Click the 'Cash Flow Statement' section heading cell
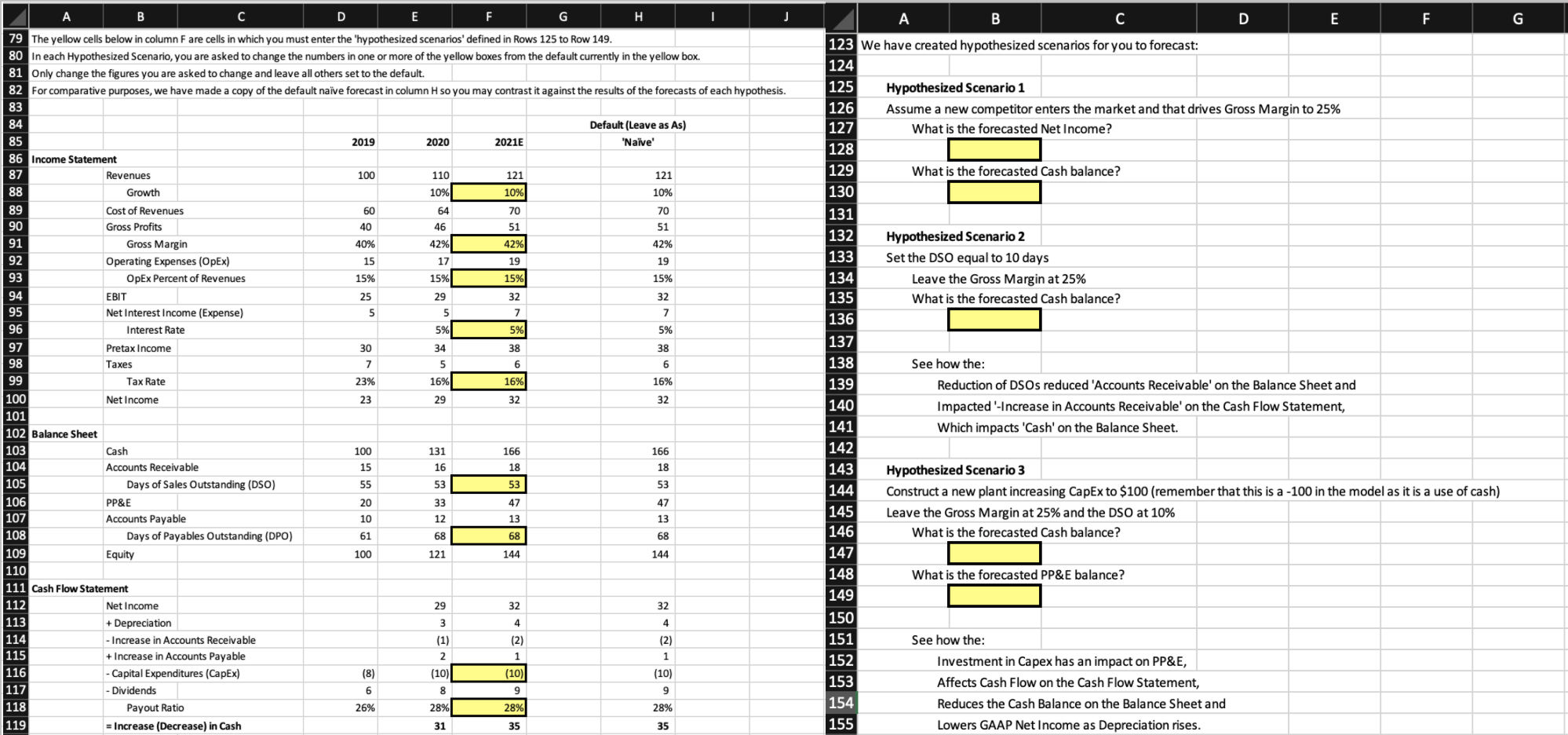Screen dimensions: 1568x735 tap(79, 589)
